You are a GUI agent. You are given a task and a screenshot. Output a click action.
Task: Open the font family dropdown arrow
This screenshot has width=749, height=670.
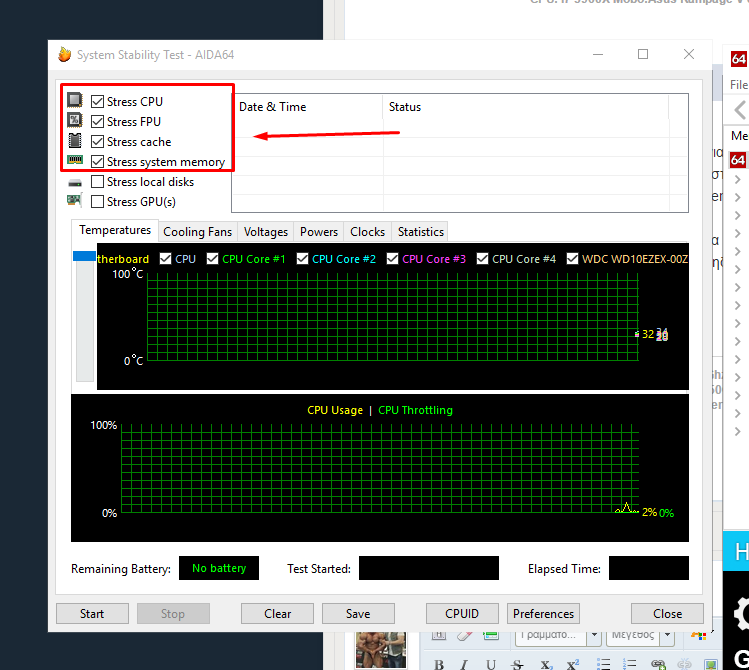pos(594,635)
